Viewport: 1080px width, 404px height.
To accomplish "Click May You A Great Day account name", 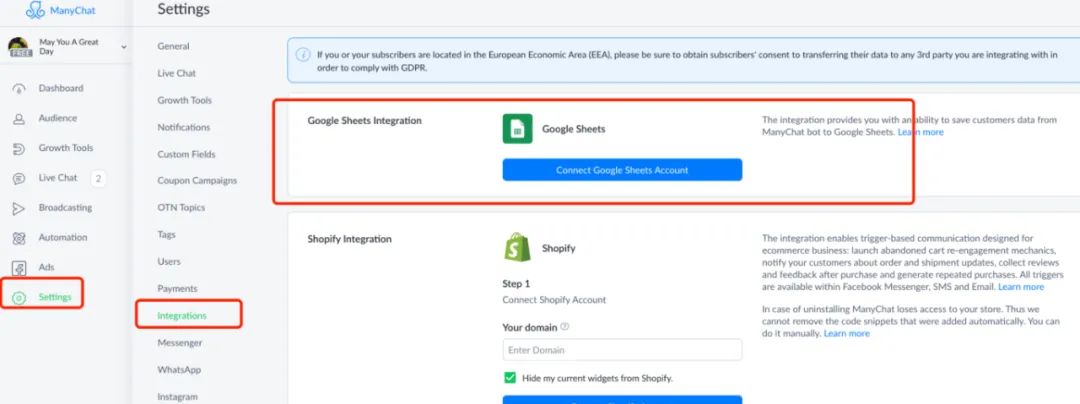I will [69, 47].
